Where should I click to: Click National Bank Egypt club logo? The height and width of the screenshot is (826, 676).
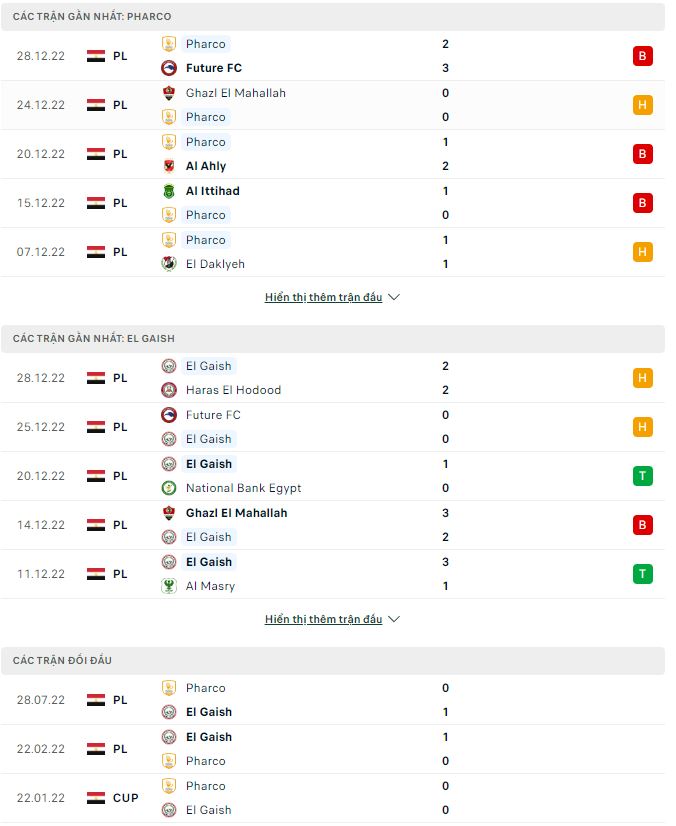pyautogui.click(x=169, y=488)
